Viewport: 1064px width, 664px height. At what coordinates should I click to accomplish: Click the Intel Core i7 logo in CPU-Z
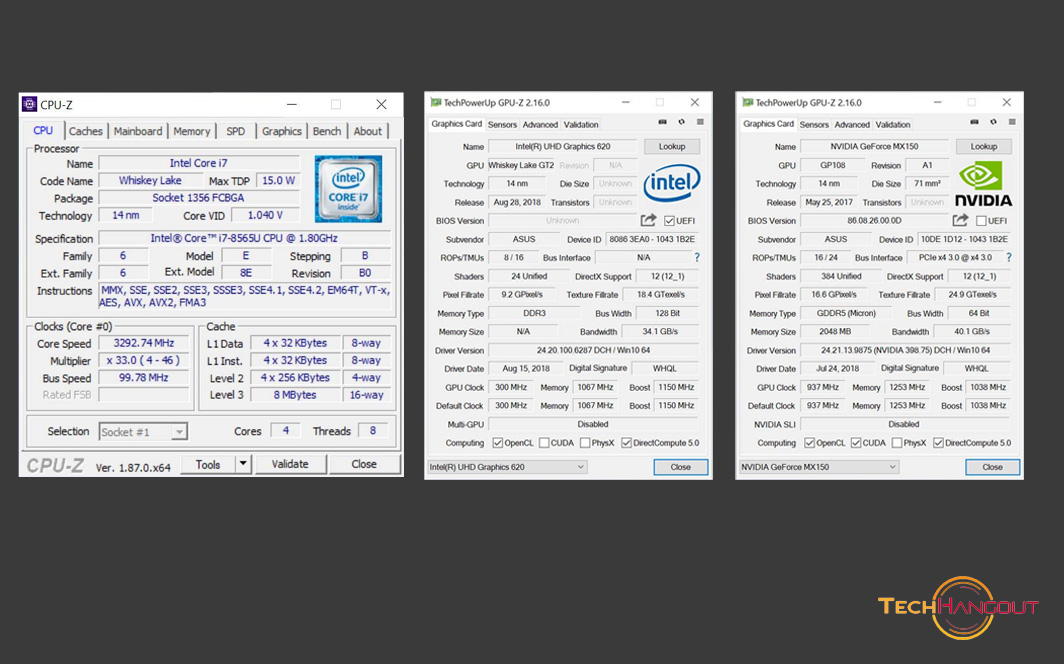coord(348,189)
